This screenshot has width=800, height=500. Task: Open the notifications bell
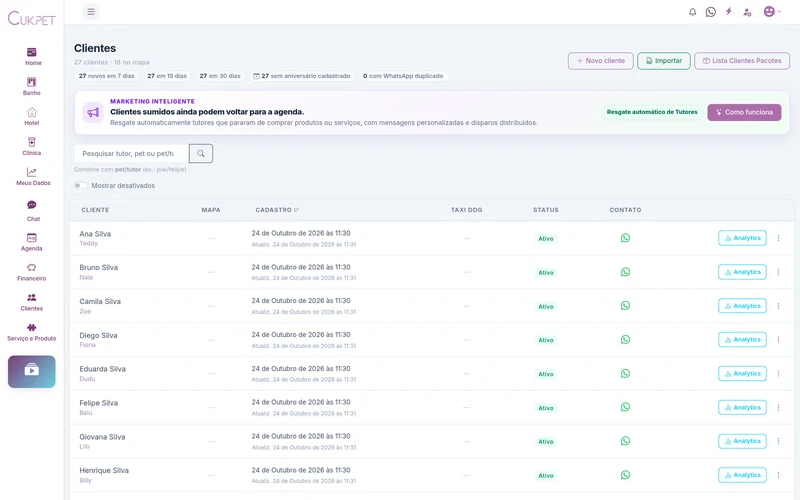point(692,12)
